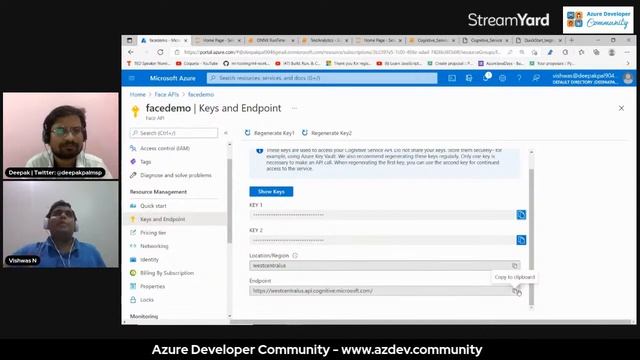Click Face APIs breadcrumb link

167,94
